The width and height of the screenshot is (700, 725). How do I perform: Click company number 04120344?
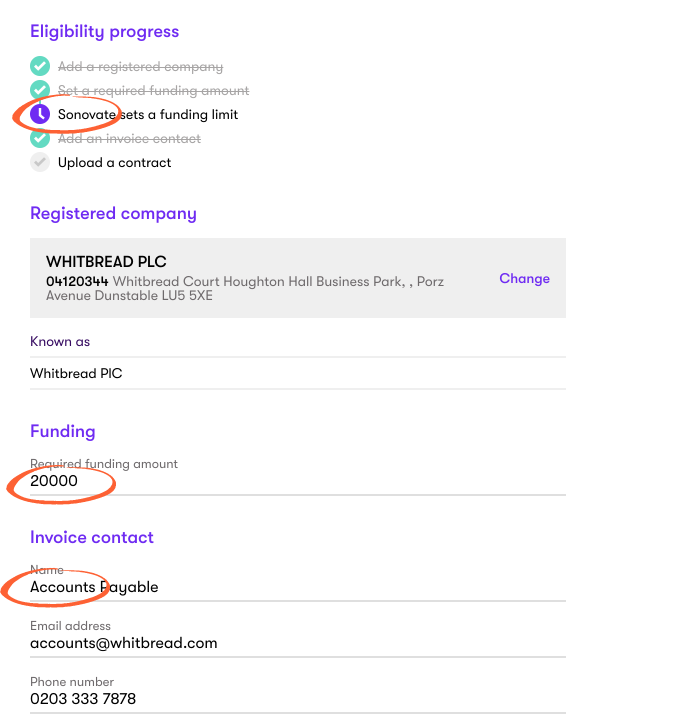(x=77, y=282)
